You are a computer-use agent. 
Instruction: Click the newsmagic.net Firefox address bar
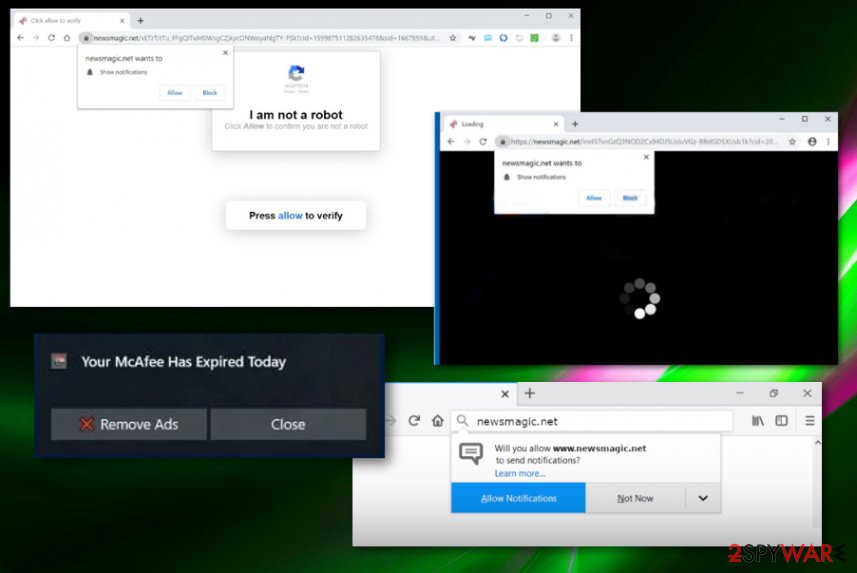(592, 421)
